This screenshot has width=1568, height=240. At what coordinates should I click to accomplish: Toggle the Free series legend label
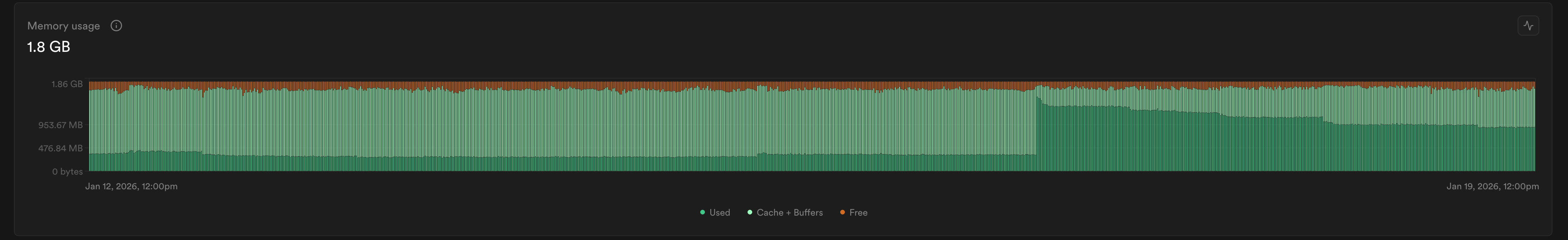coord(858,213)
